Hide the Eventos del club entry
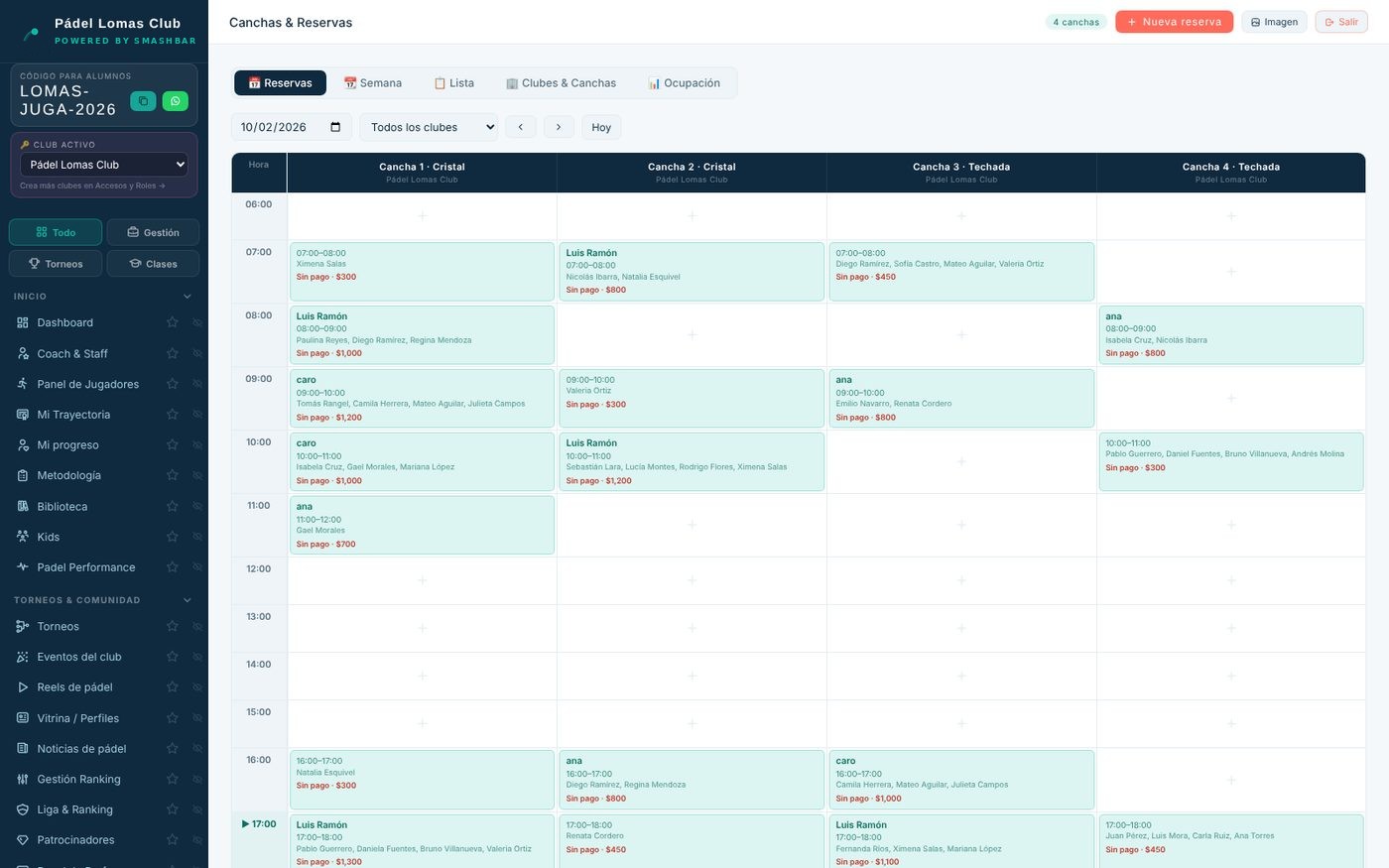Viewport: 1389px width, 868px height. click(196, 657)
